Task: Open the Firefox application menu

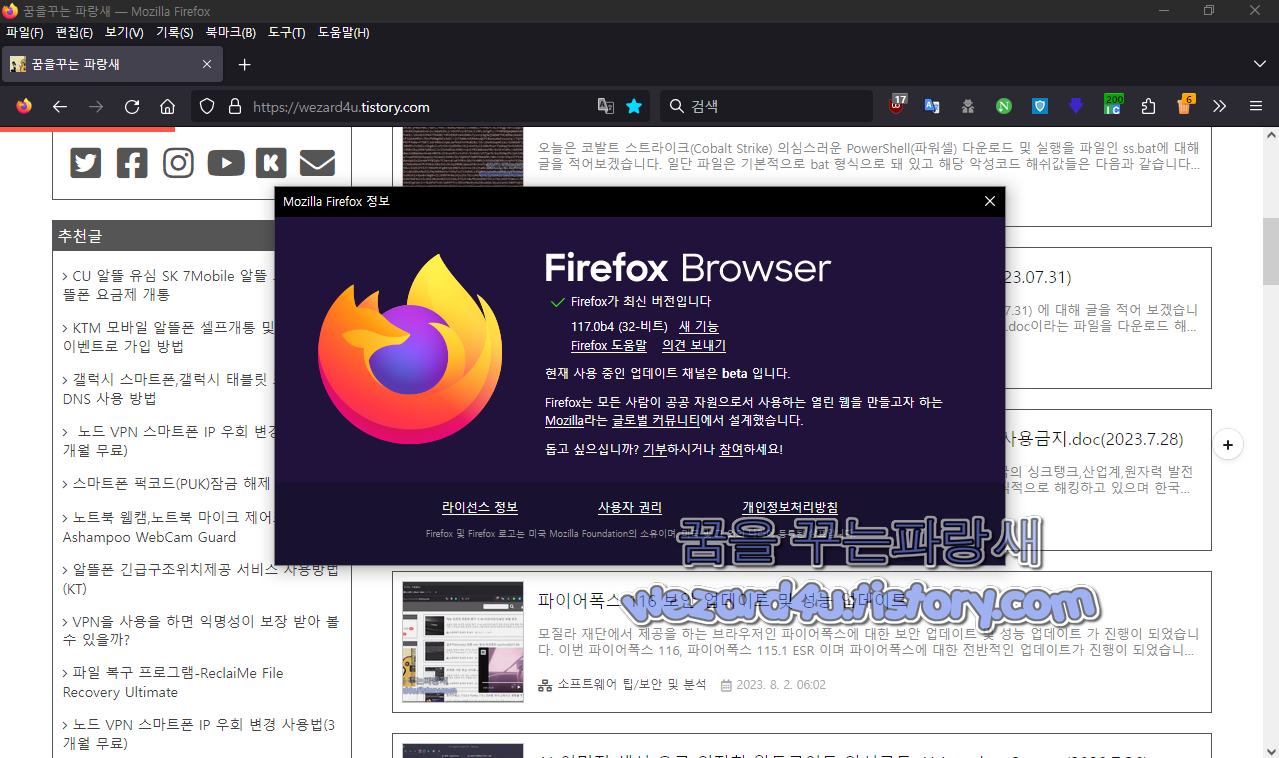Action: coord(1256,106)
